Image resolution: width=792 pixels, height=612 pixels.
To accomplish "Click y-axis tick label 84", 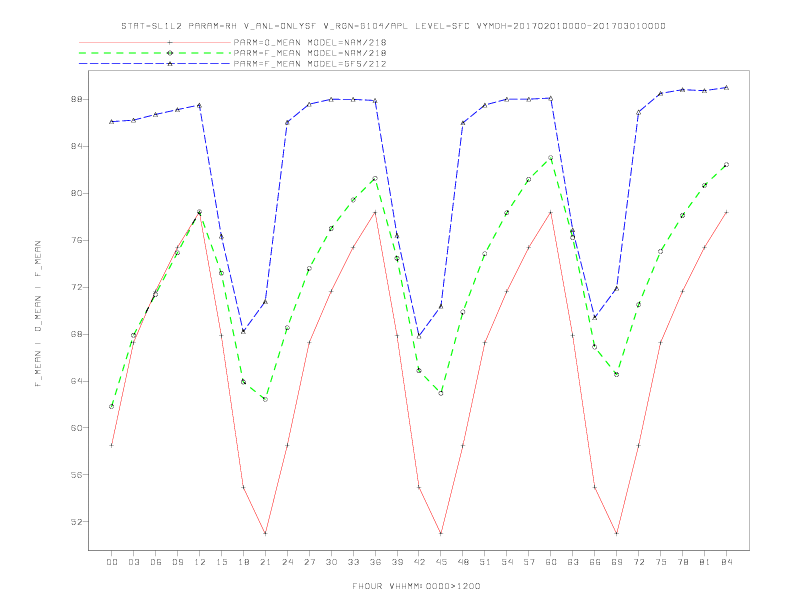I will (x=76, y=146).
